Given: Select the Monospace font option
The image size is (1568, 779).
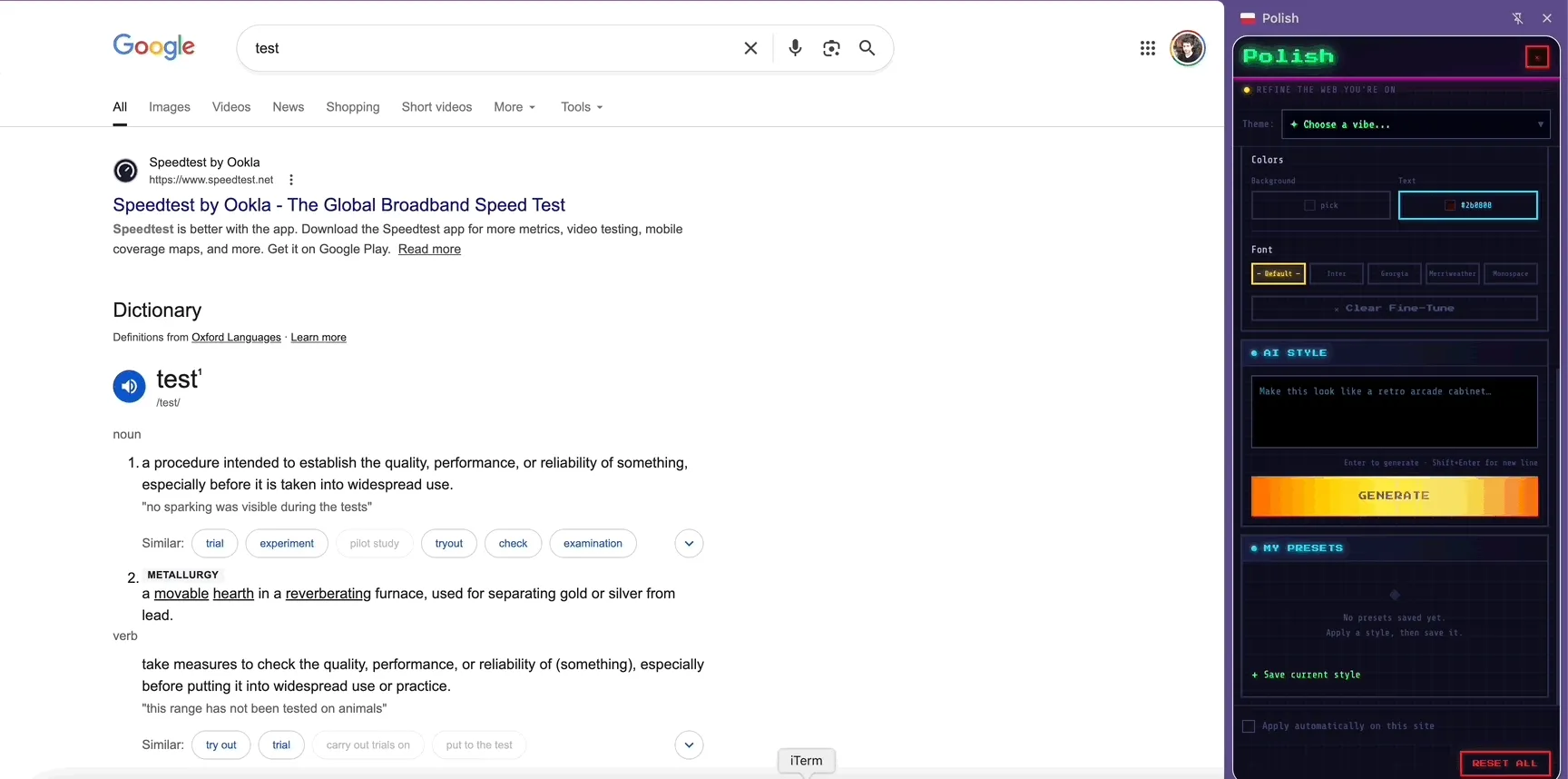Looking at the screenshot, I should 1511,273.
